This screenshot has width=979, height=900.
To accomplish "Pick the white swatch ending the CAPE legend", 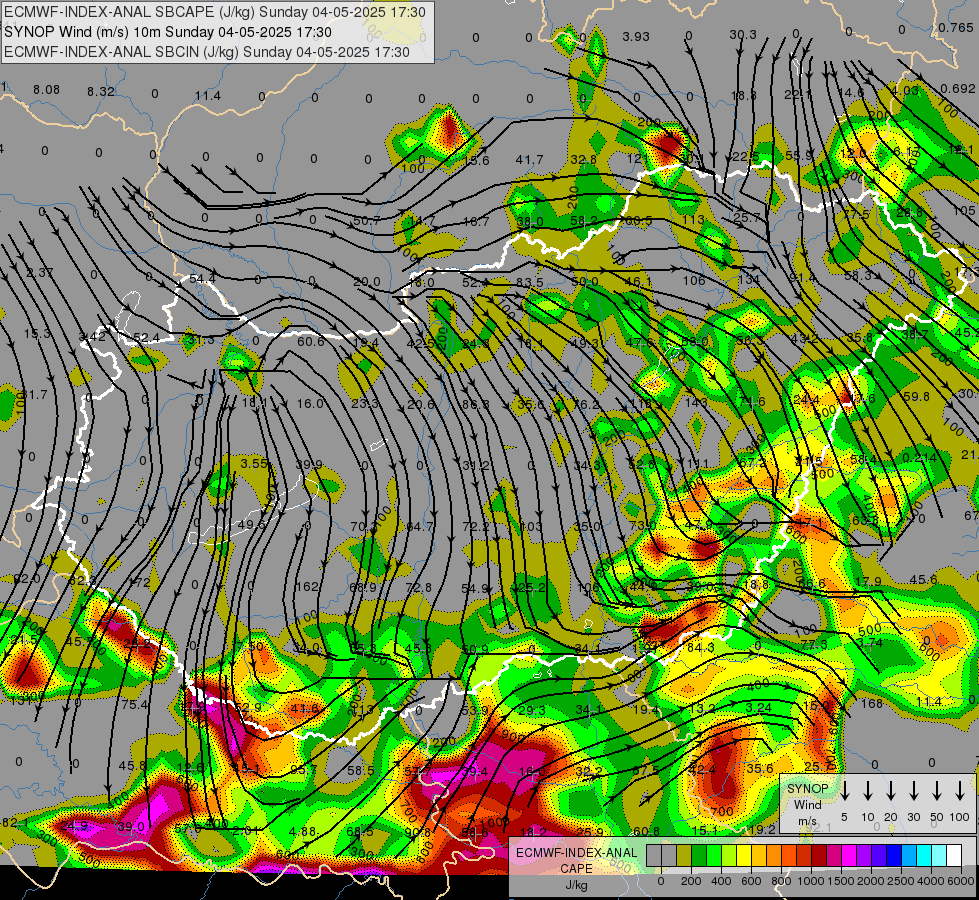I will pyautogui.click(x=953, y=856).
